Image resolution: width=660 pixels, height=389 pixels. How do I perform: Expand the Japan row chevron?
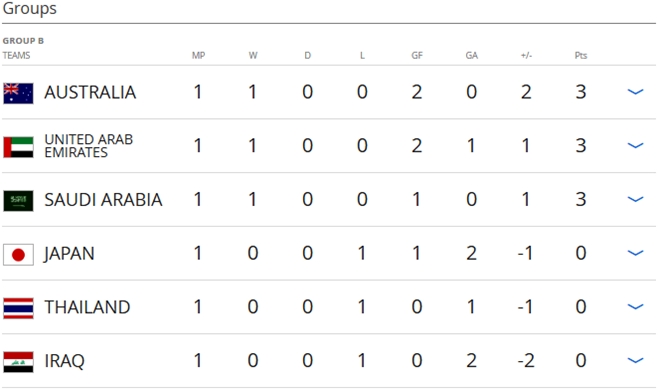click(635, 253)
